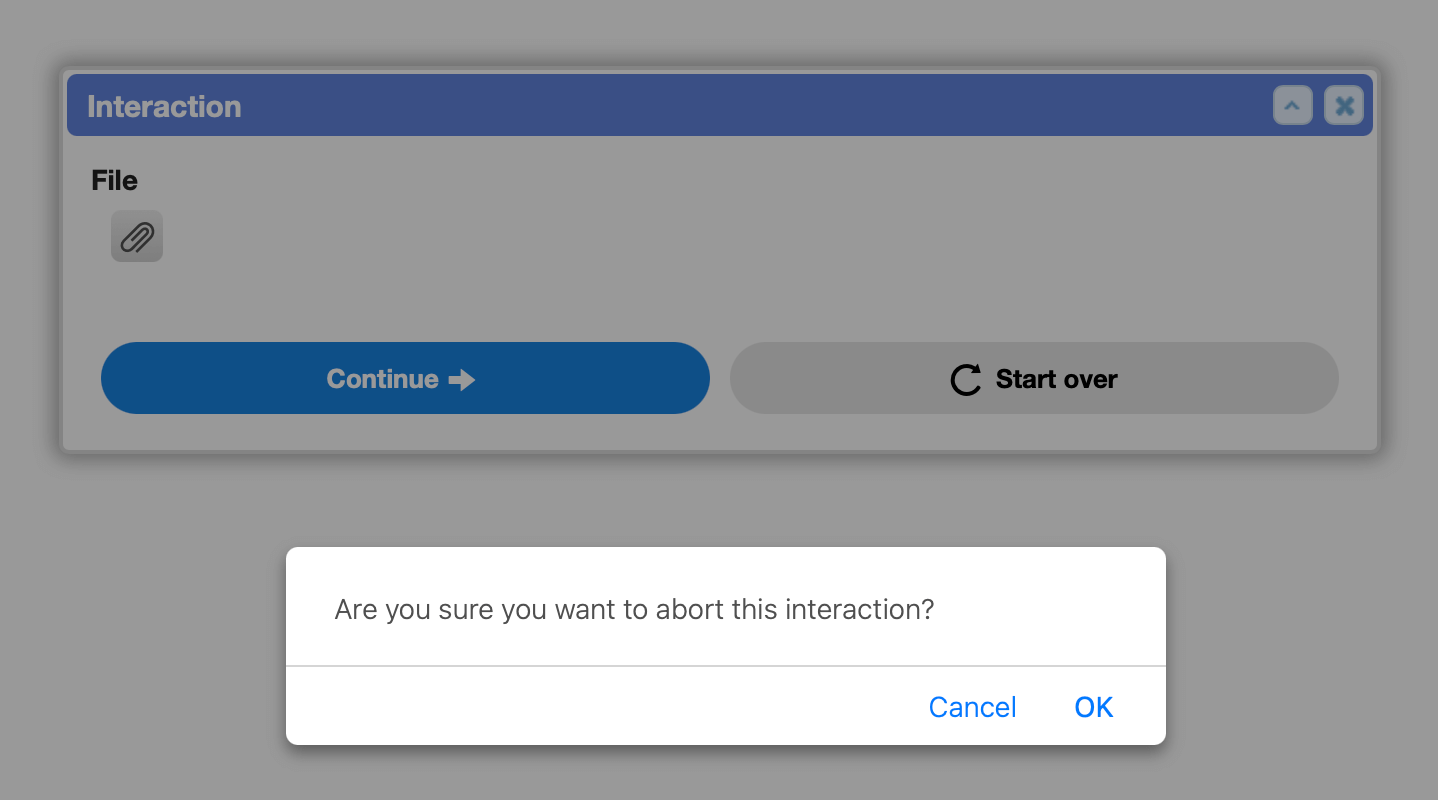
Task: Click the word Continue on the blue button
Action: (383, 379)
